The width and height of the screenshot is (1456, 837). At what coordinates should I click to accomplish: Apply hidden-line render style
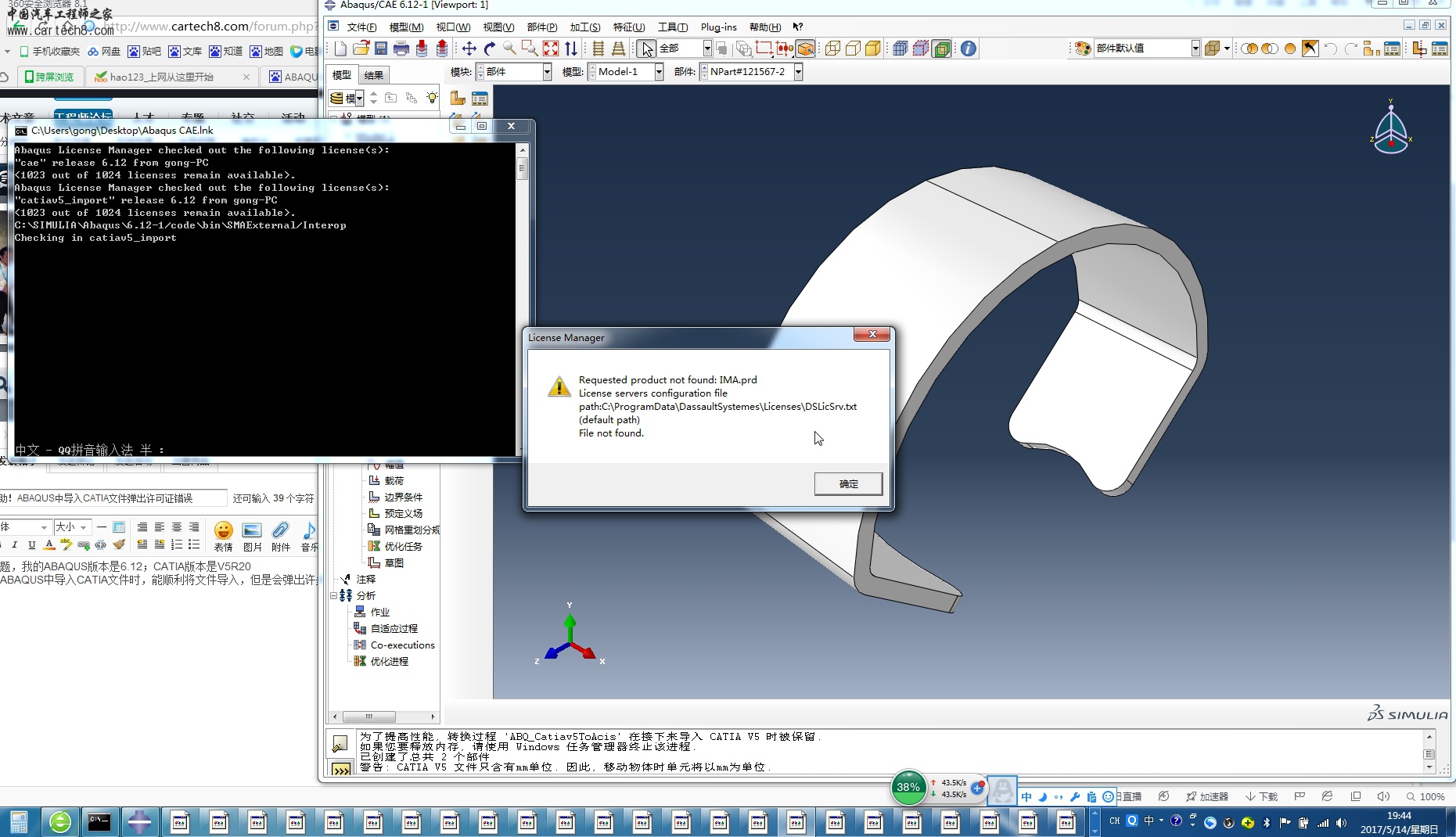pos(853,48)
